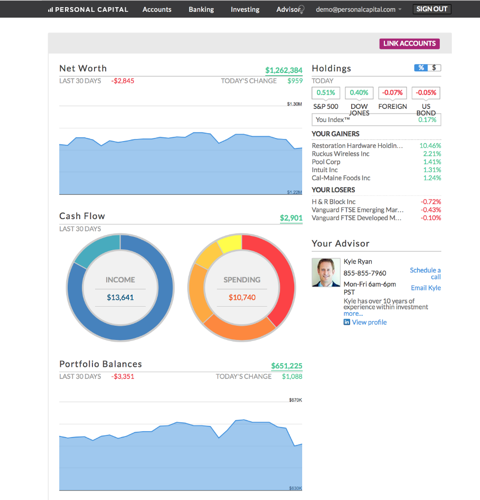Click the Net Worth heading
480x500 pixels.
[83, 68]
